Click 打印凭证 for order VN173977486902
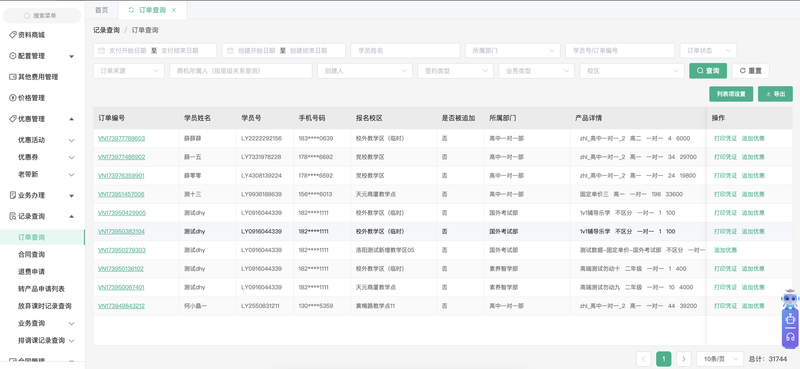 (726, 157)
